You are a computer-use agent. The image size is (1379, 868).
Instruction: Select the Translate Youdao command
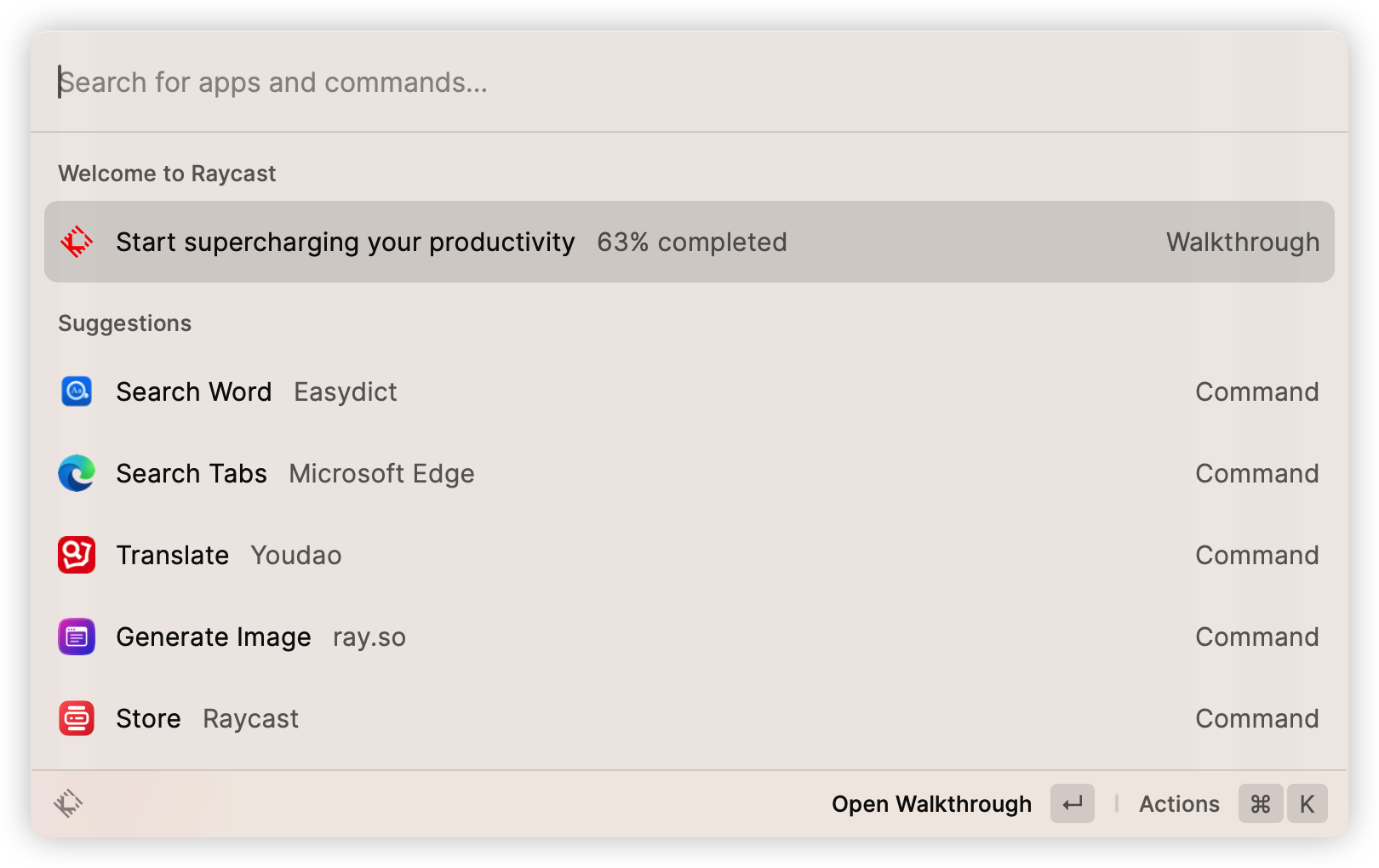tap(689, 555)
